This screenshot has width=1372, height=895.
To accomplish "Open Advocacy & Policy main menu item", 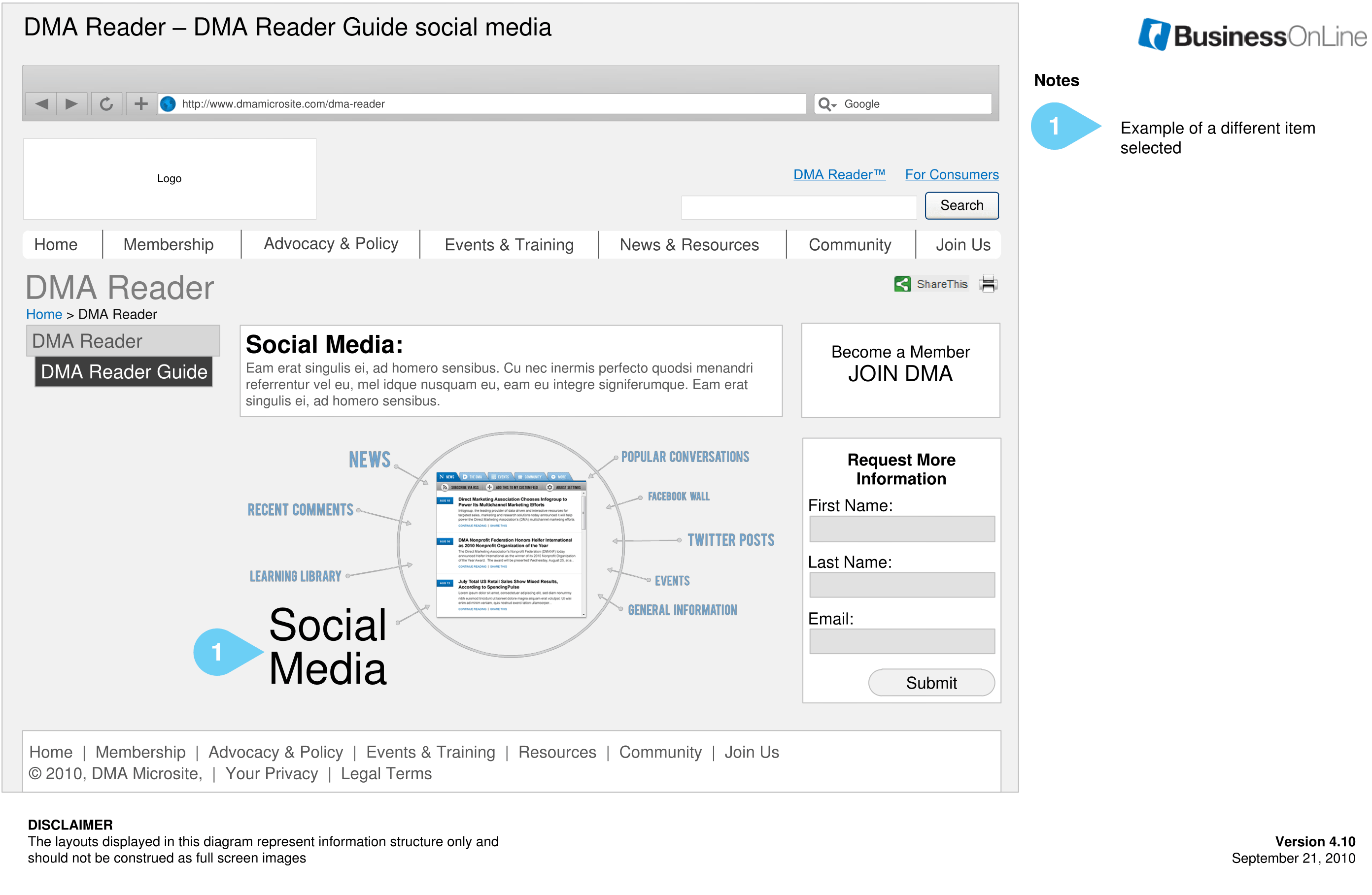I will coord(331,244).
